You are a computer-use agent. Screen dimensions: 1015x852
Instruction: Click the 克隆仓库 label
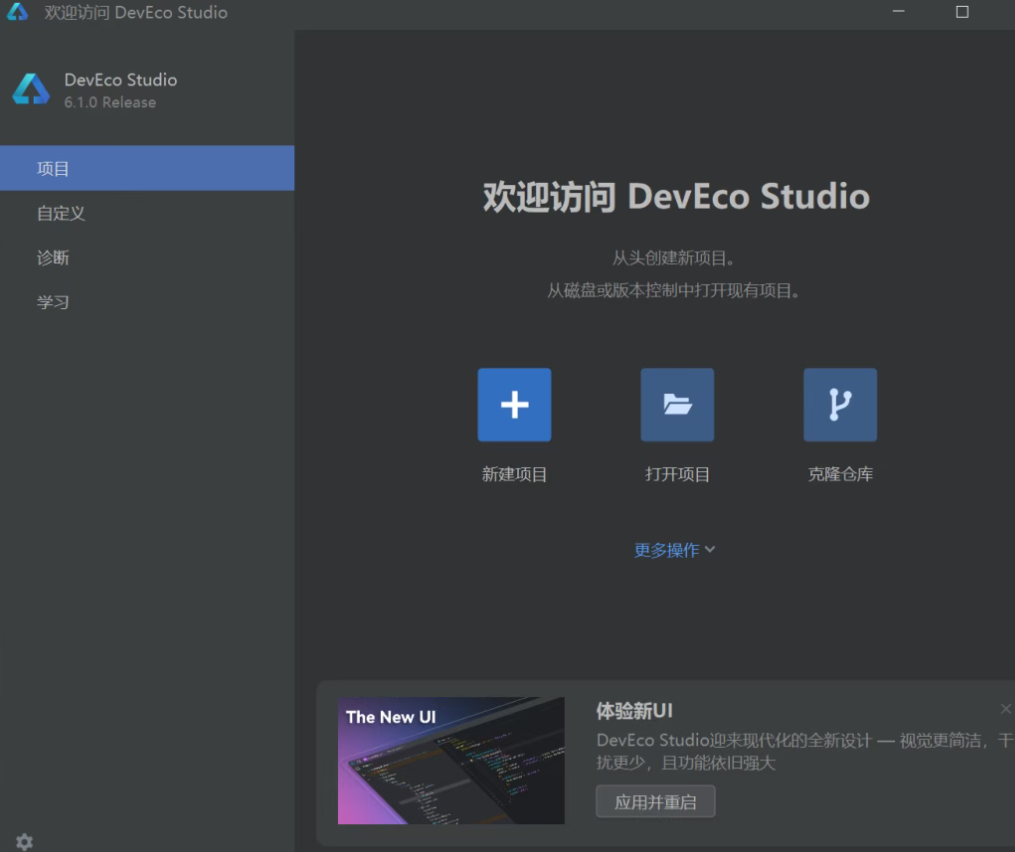coord(840,475)
